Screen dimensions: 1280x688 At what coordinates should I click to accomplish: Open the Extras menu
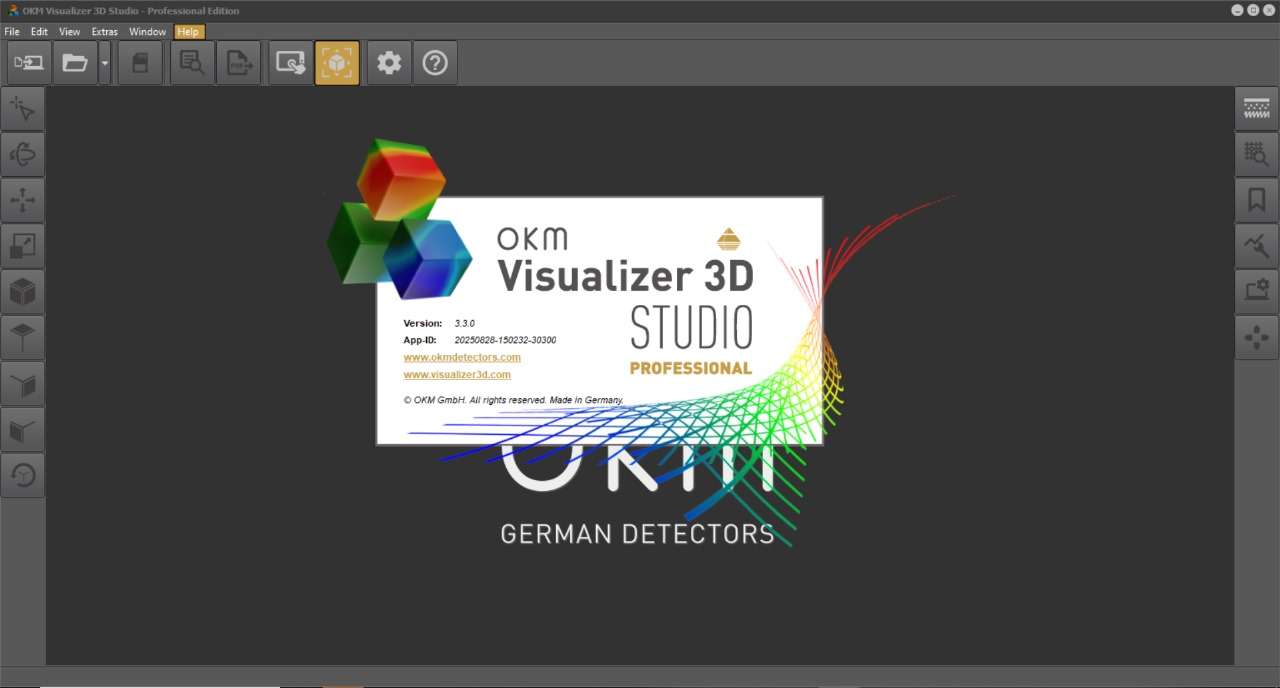pyautogui.click(x=105, y=32)
